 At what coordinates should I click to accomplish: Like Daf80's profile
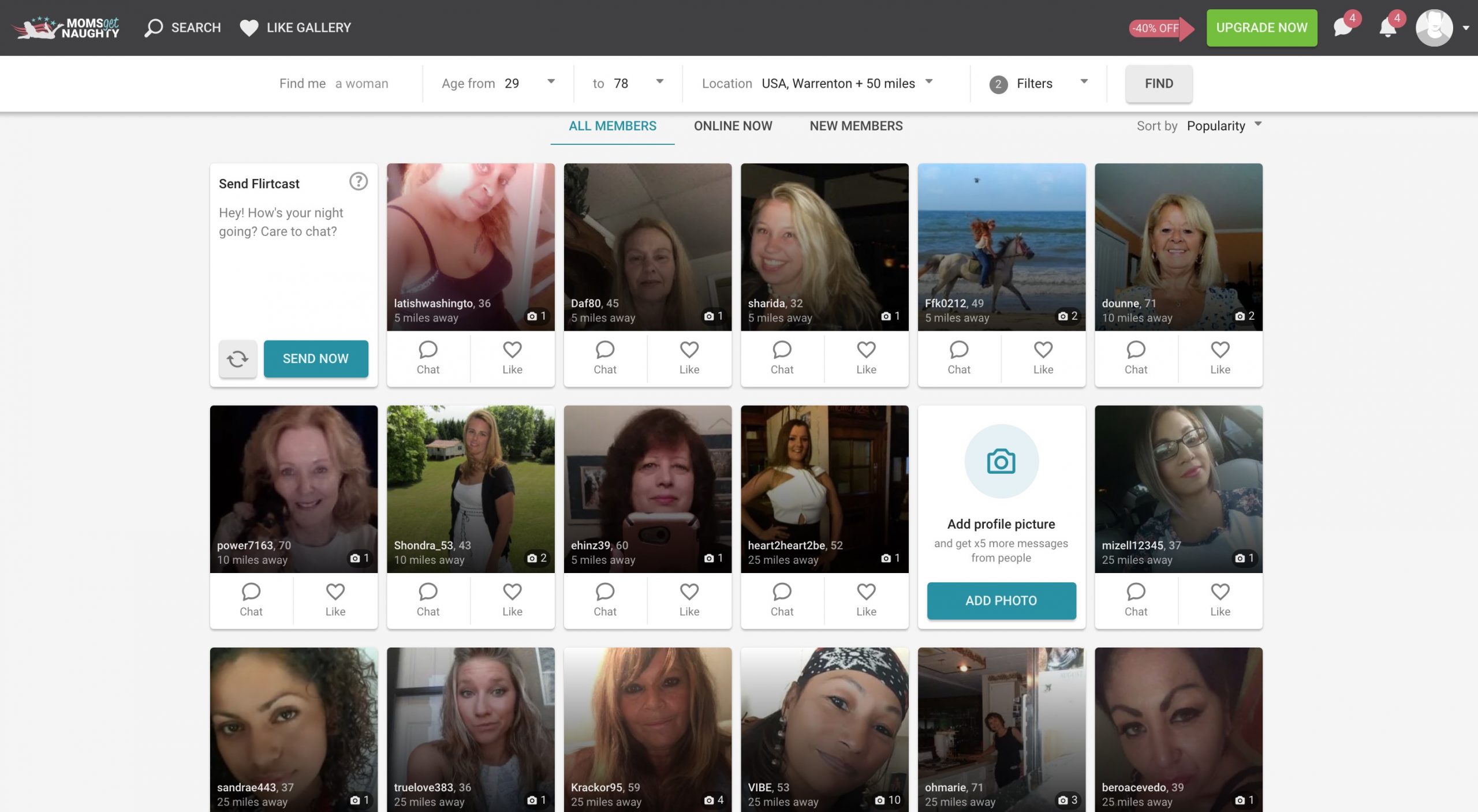click(x=689, y=358)
